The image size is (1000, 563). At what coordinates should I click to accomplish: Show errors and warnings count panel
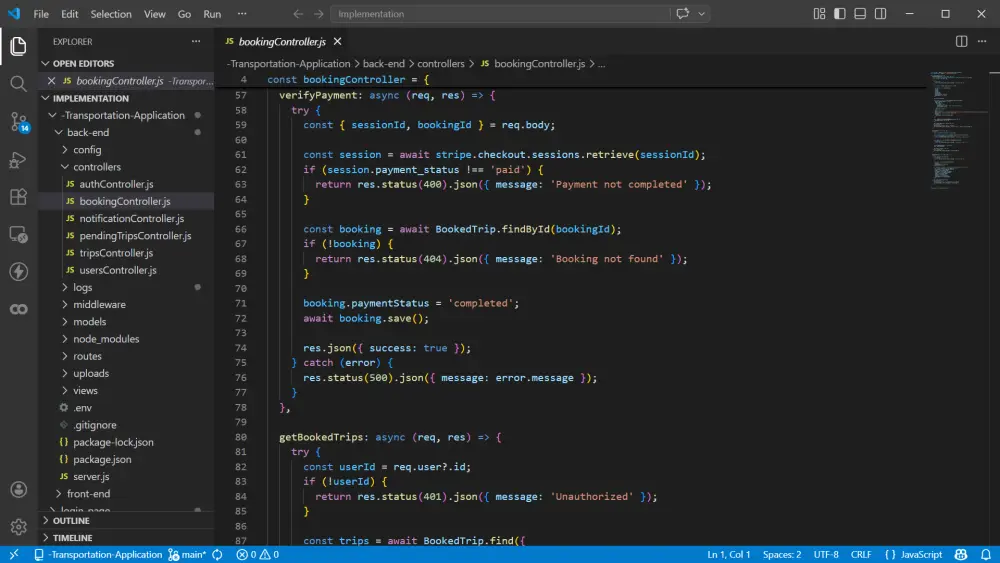258,555
